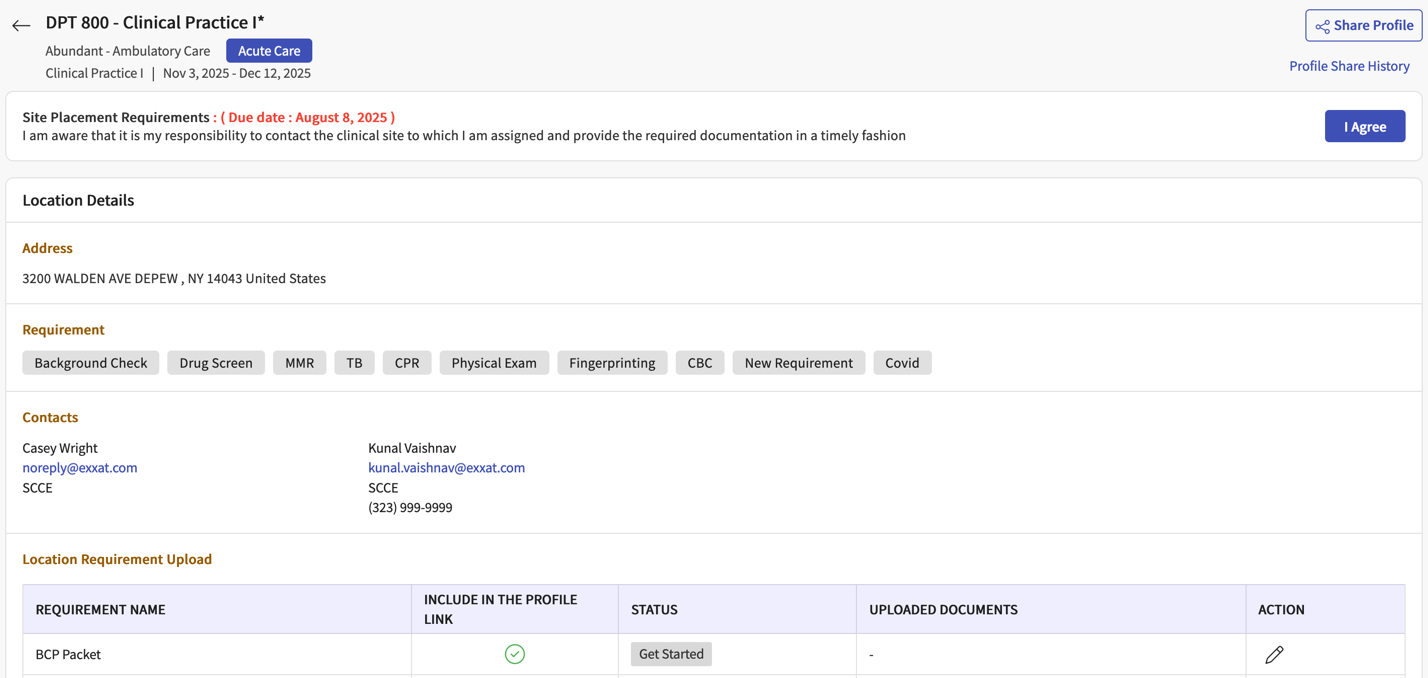
Task: Open Profile Share History
Action: click(1349, 65)
